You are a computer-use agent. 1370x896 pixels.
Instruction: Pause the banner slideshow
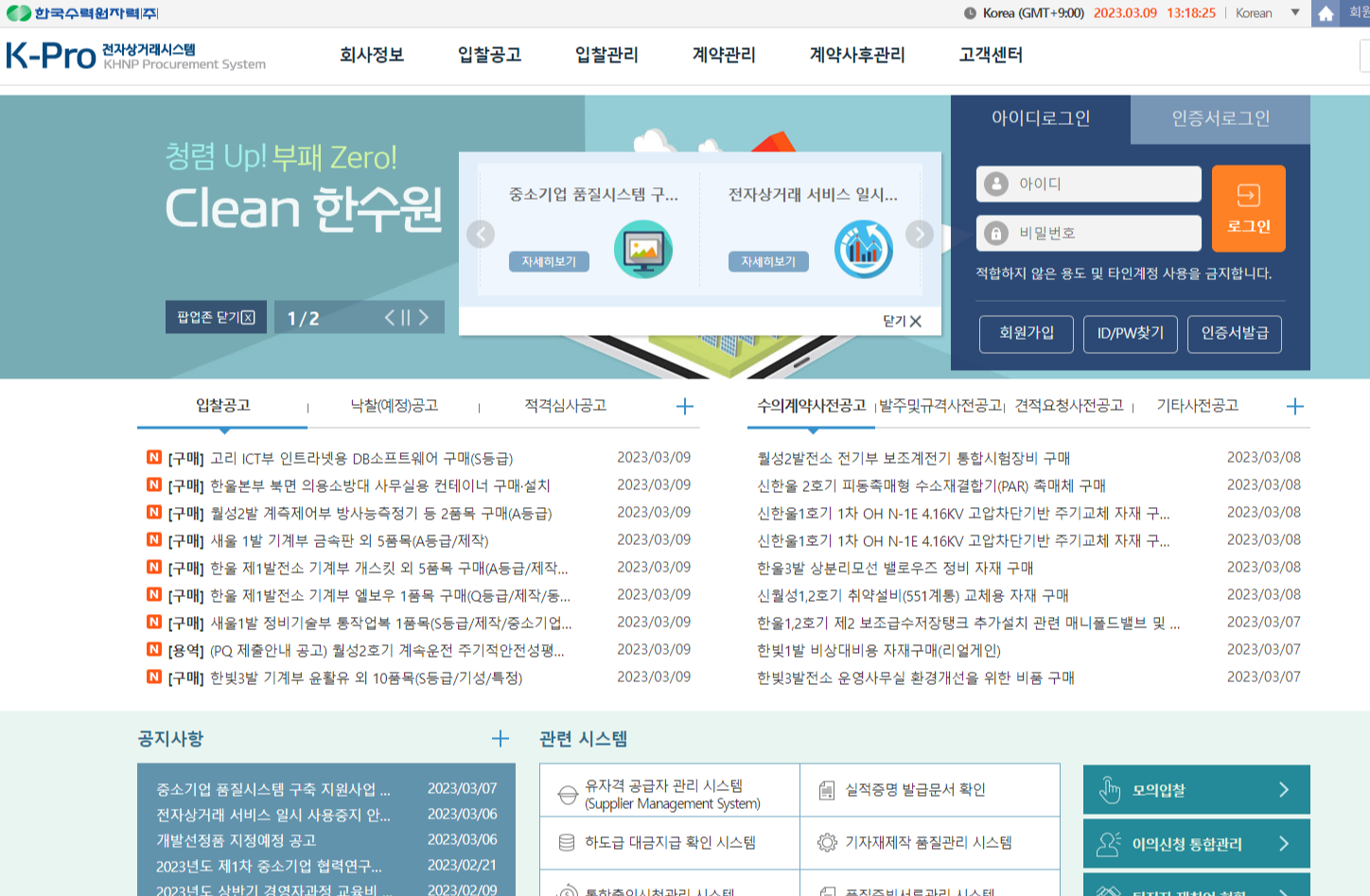coord(406,318)
